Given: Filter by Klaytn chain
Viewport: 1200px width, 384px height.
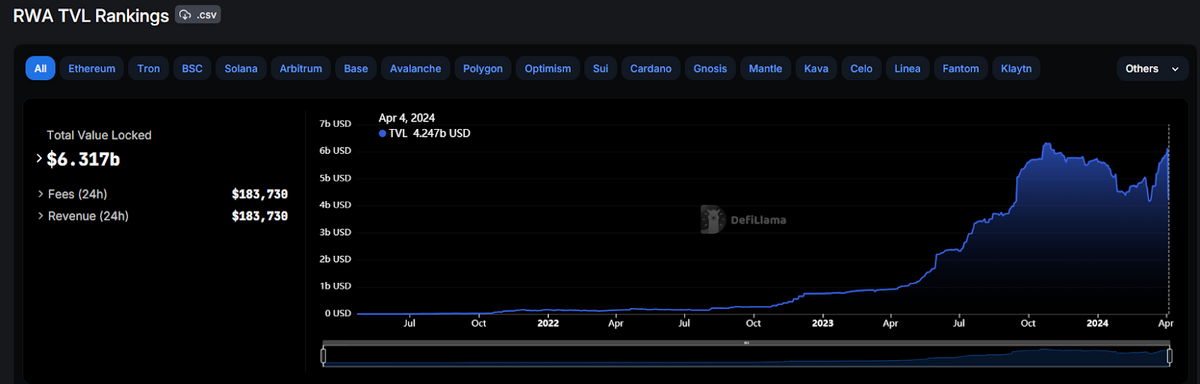Looking at the screenshot, I should pyautogui.click(x=1017, y=69).
